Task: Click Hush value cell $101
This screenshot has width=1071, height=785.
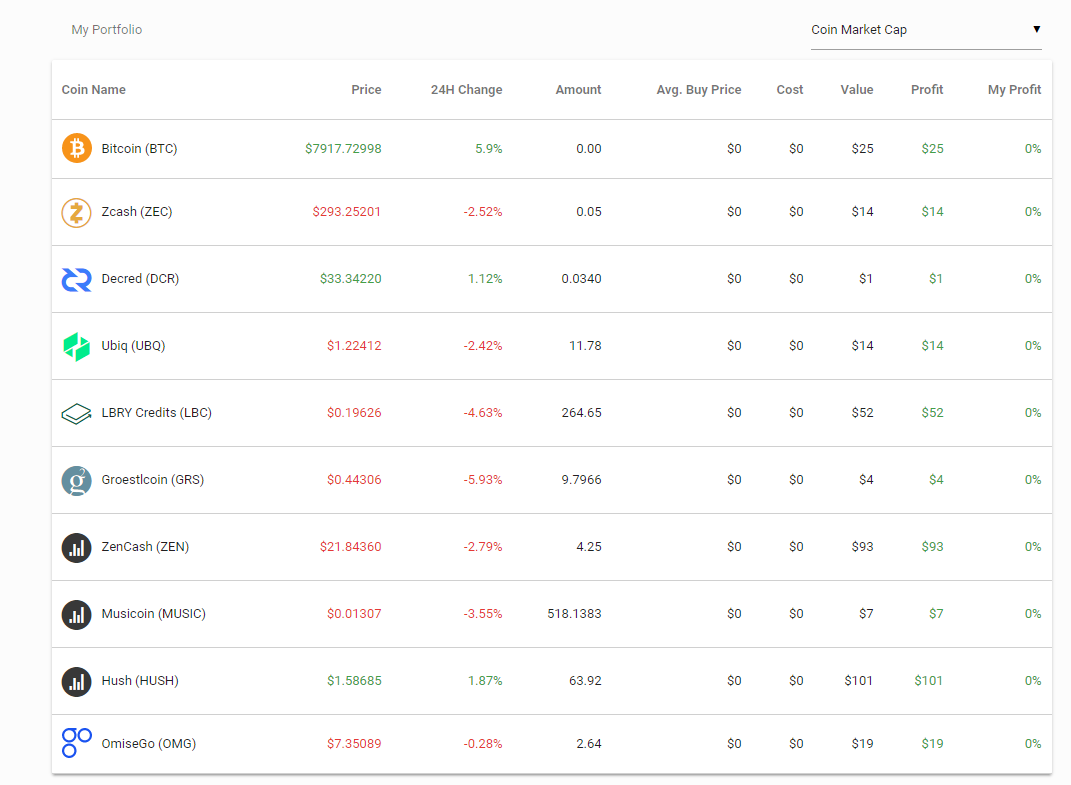Action: pyautogui.click(x=859, y=680)
